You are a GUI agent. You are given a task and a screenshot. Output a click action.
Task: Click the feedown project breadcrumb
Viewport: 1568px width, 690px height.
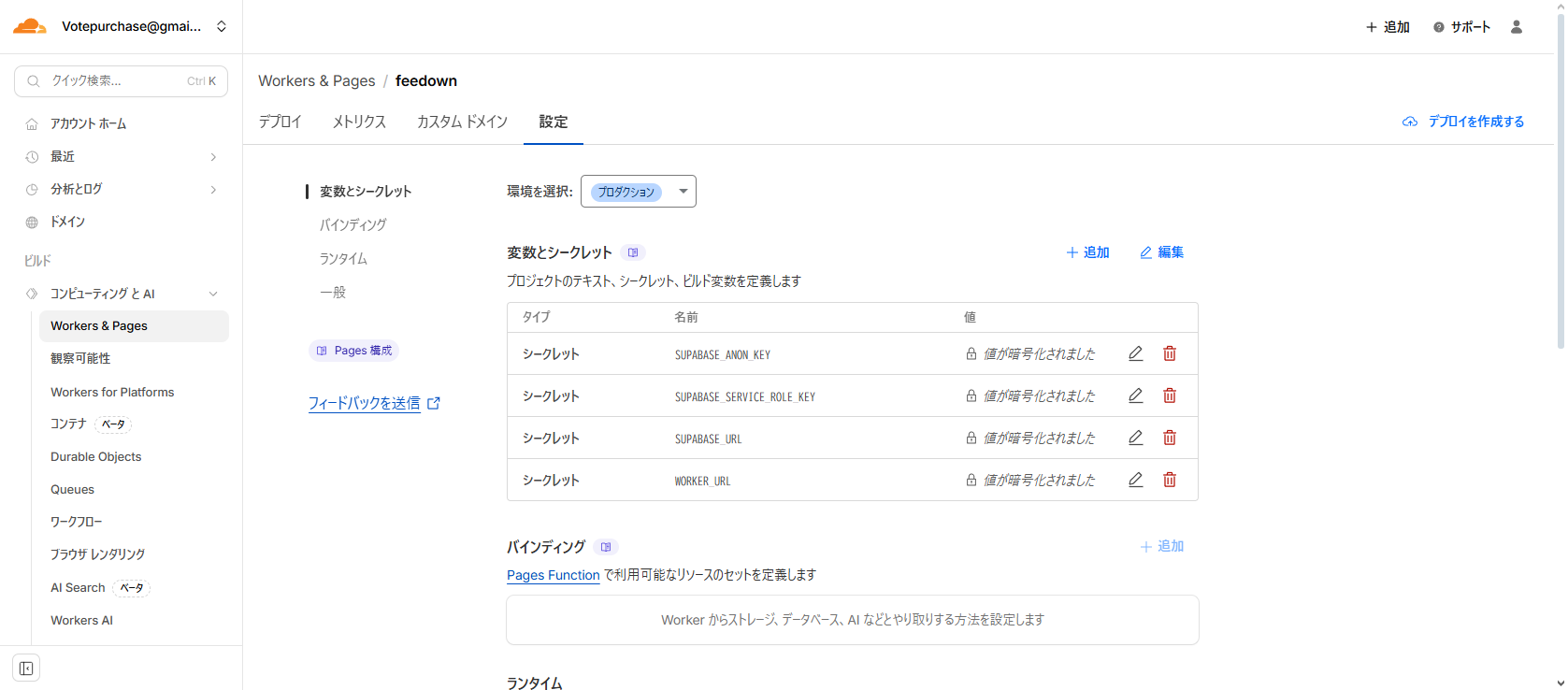click(426, 81)
